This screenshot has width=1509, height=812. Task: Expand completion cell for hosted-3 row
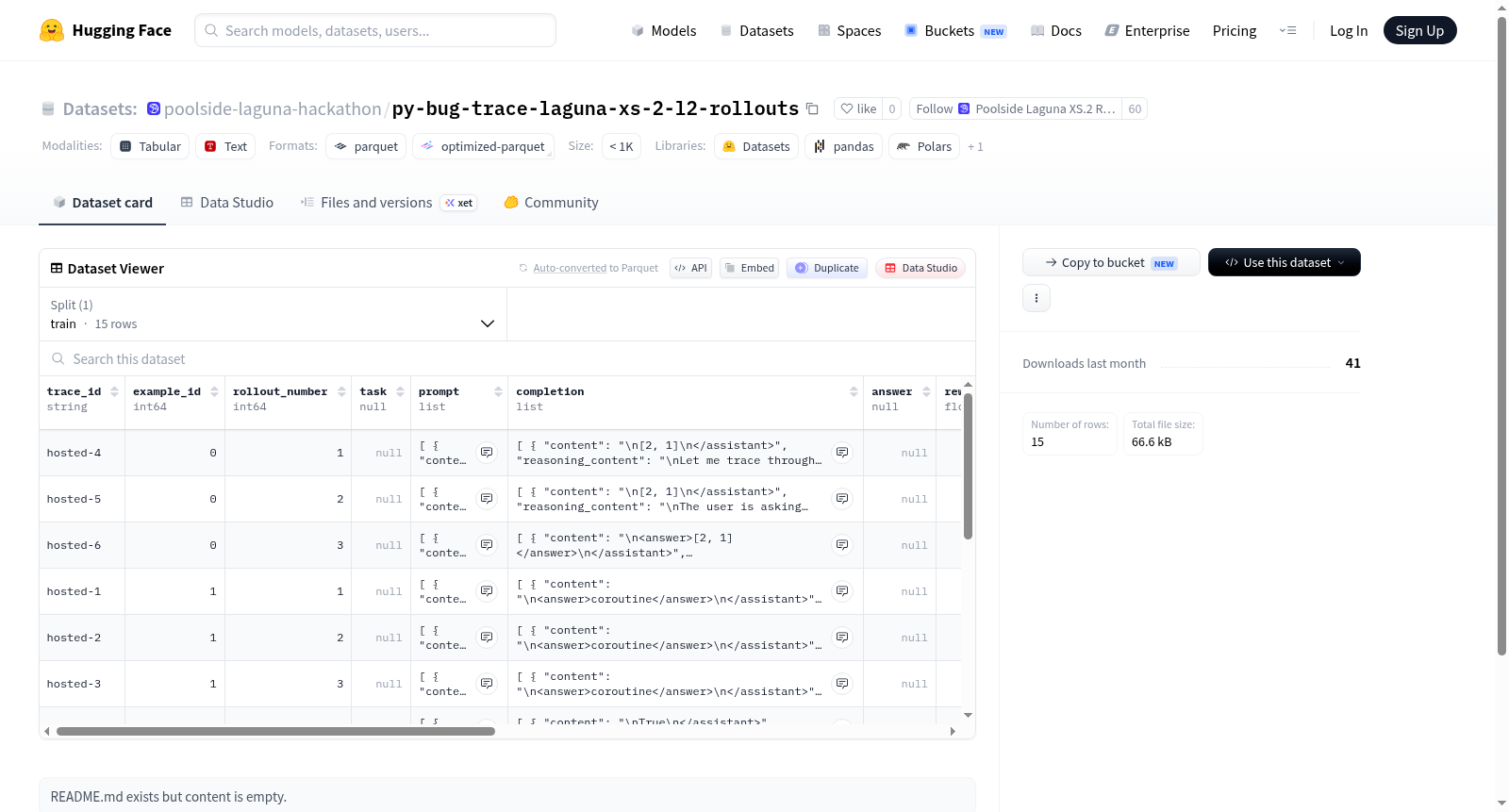[842, 684]
